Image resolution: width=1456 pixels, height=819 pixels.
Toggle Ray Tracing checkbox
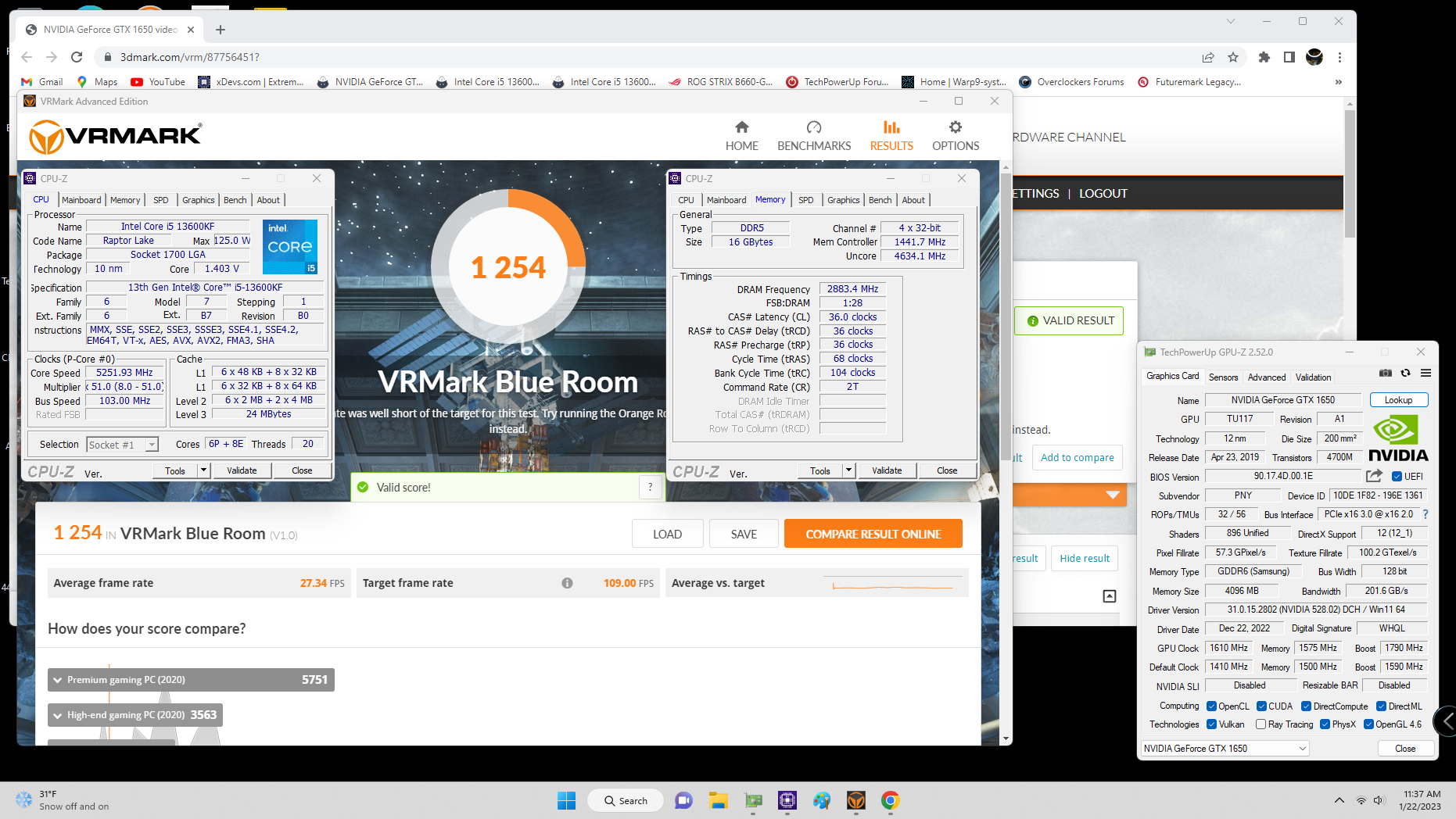pos(1261,724)
